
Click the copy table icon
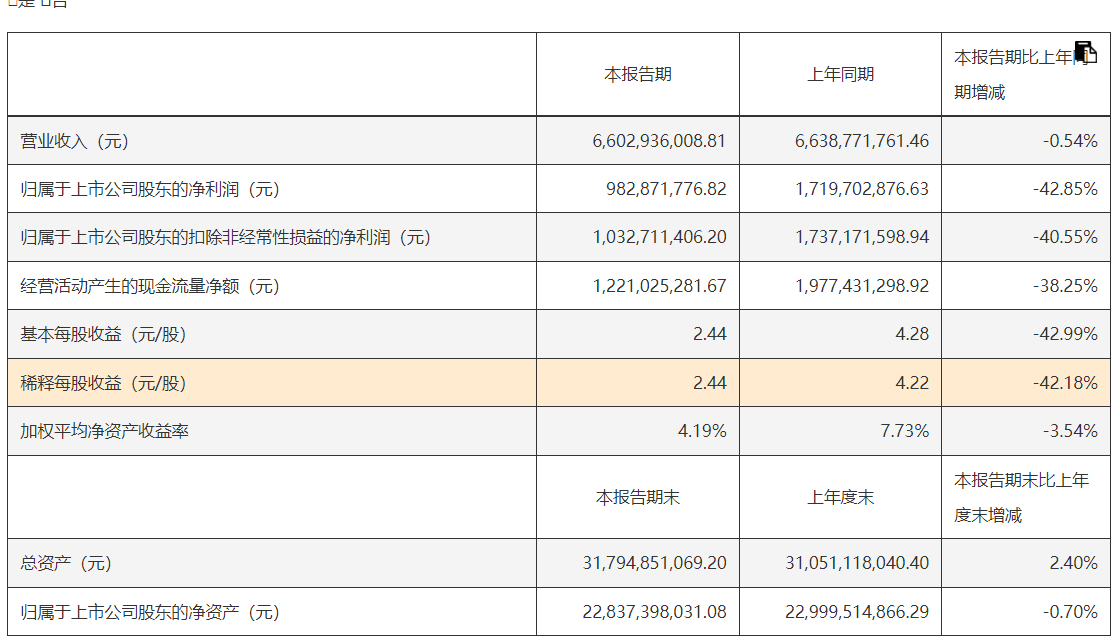(x=1085, y=54)
